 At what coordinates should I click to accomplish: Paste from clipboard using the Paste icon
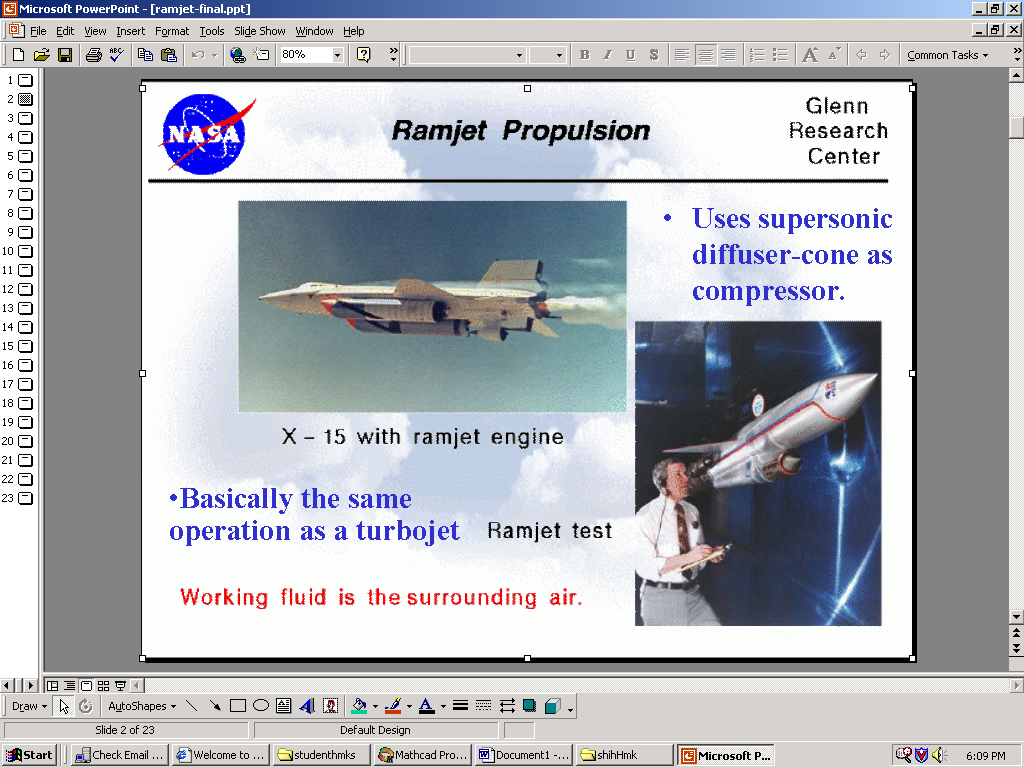click(168, 55)
